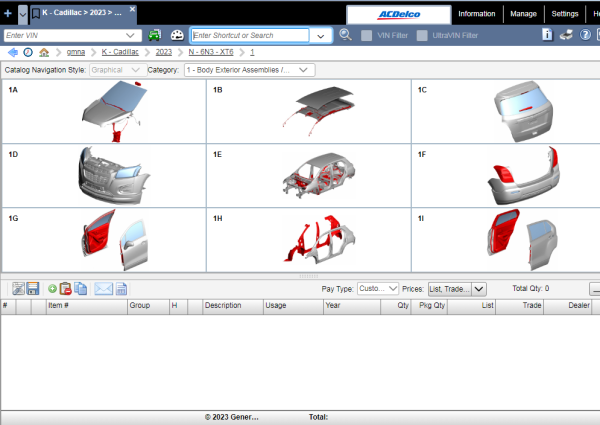Click the picklist edit icon in the lower toolbar
The height and width of the screenshot is (425, 600).
click(x=18, y=288)
